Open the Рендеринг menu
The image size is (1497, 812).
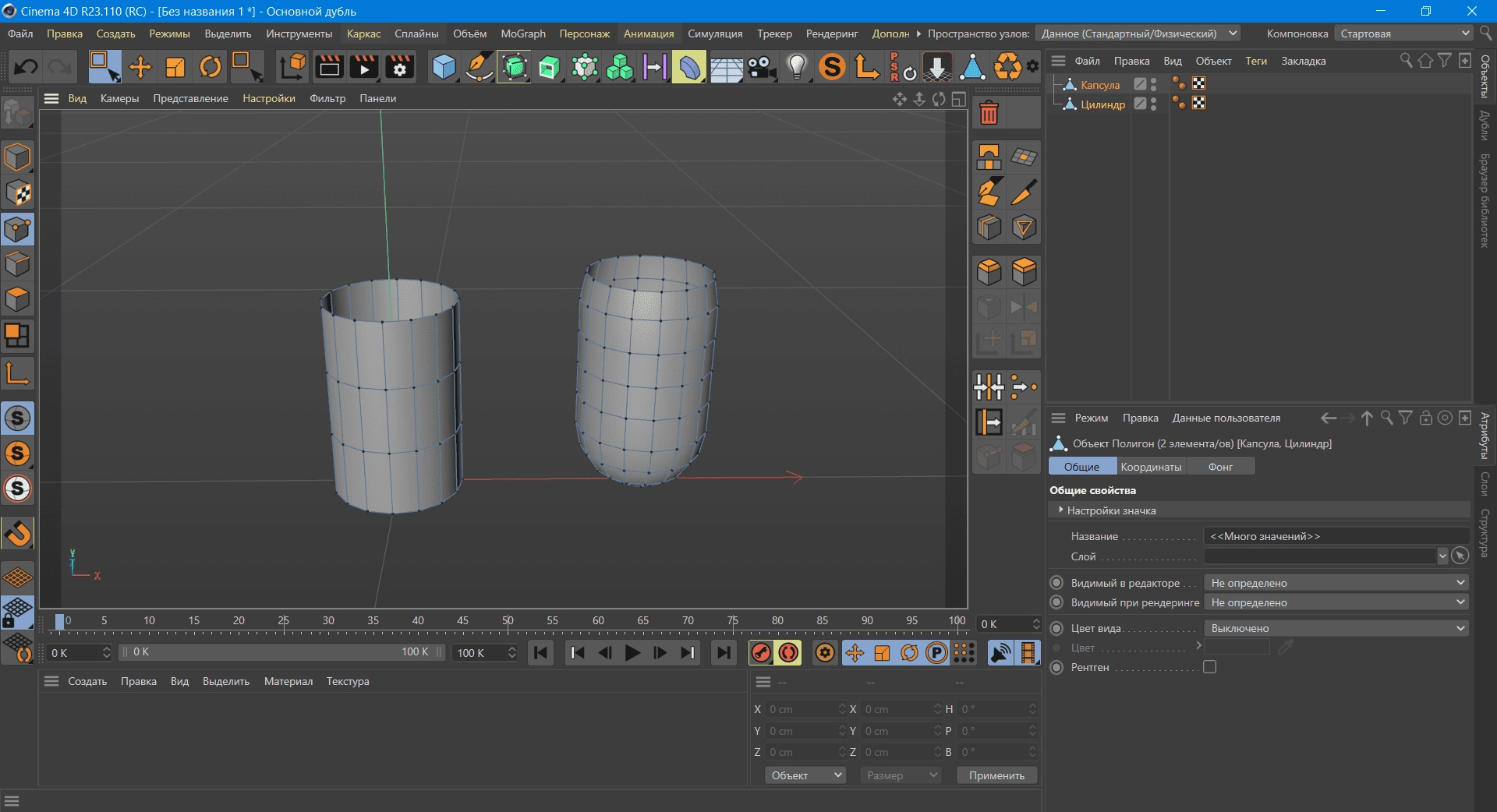831,34
